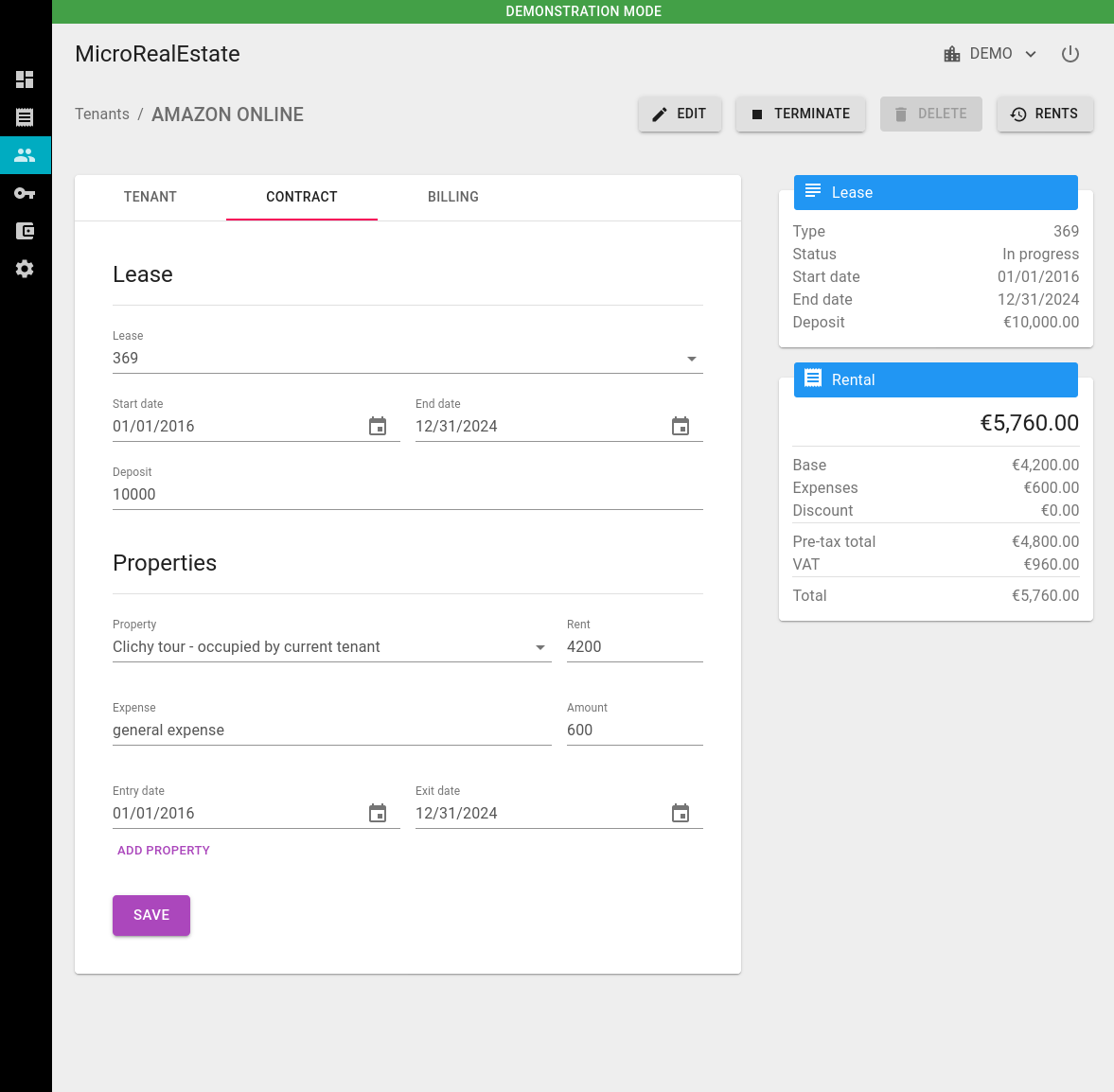The width and height of the screenshot is (1114, 1092).
Task: Select the Contract tab
Action: (301, 198)
